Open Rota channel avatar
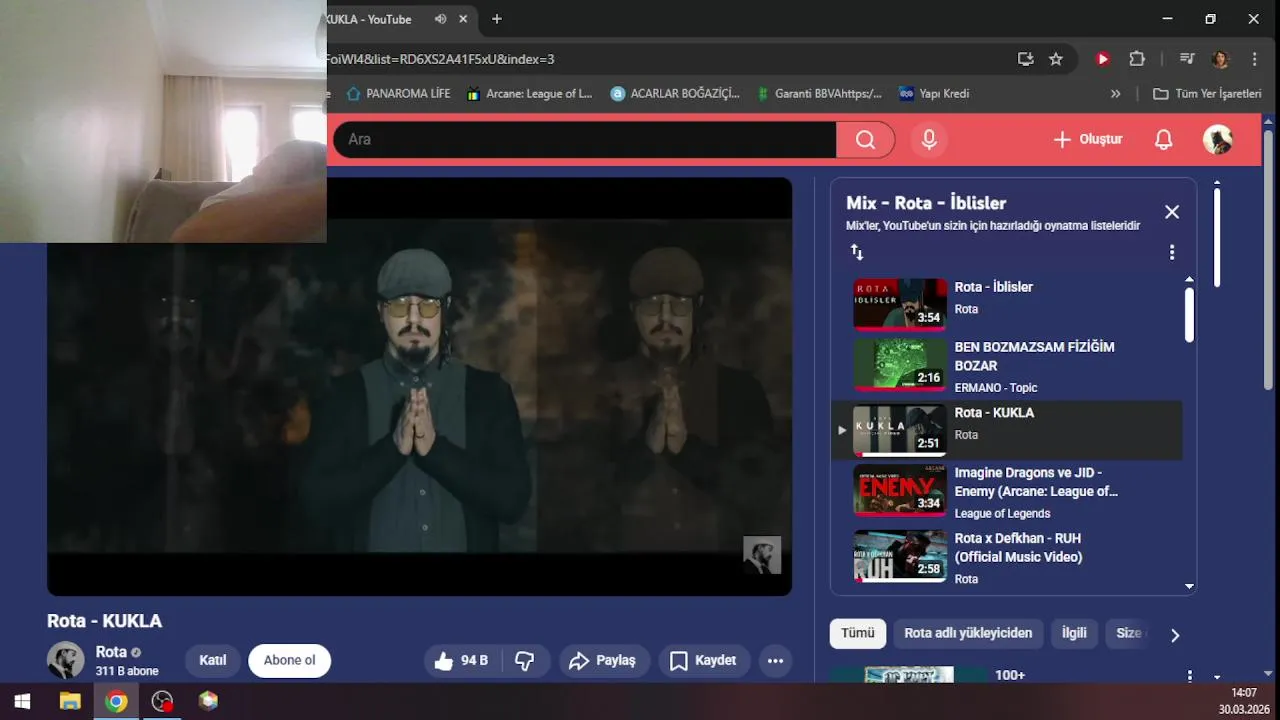The width and height of the screenshot is (1280, 720). pyautogui.click(x=66, y=661)
